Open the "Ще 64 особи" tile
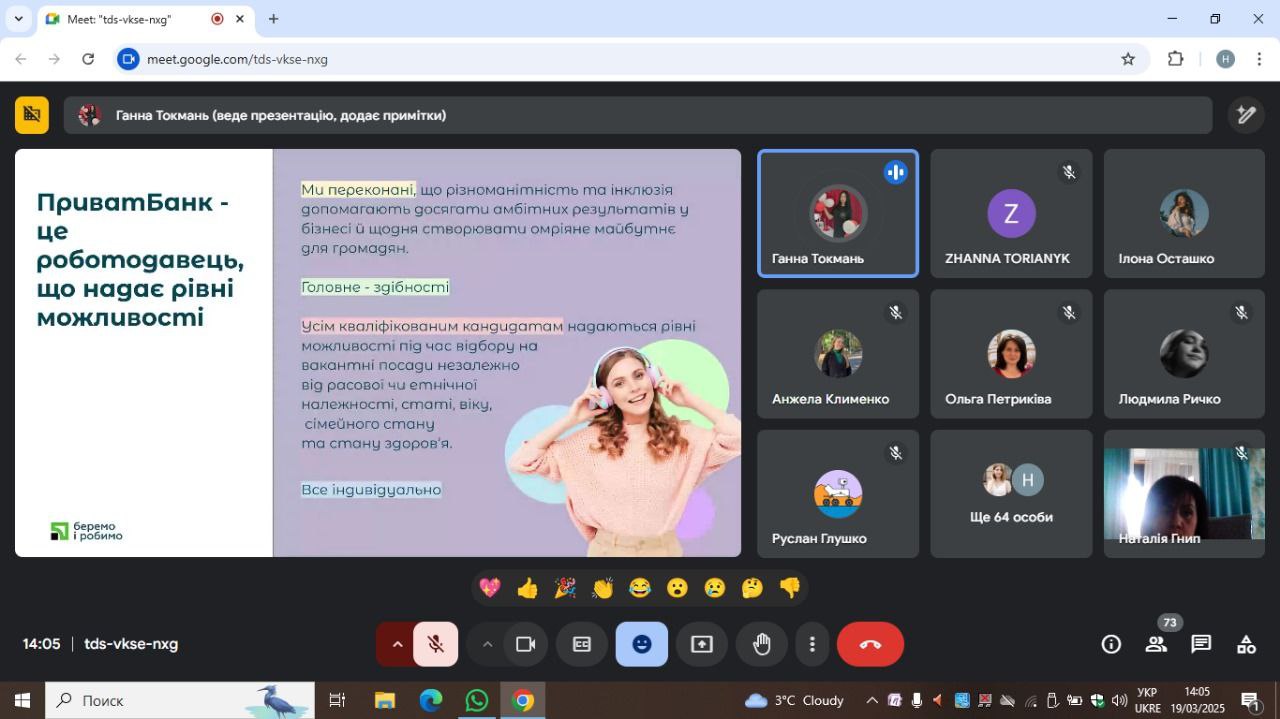 click(x=1011, y=493)
